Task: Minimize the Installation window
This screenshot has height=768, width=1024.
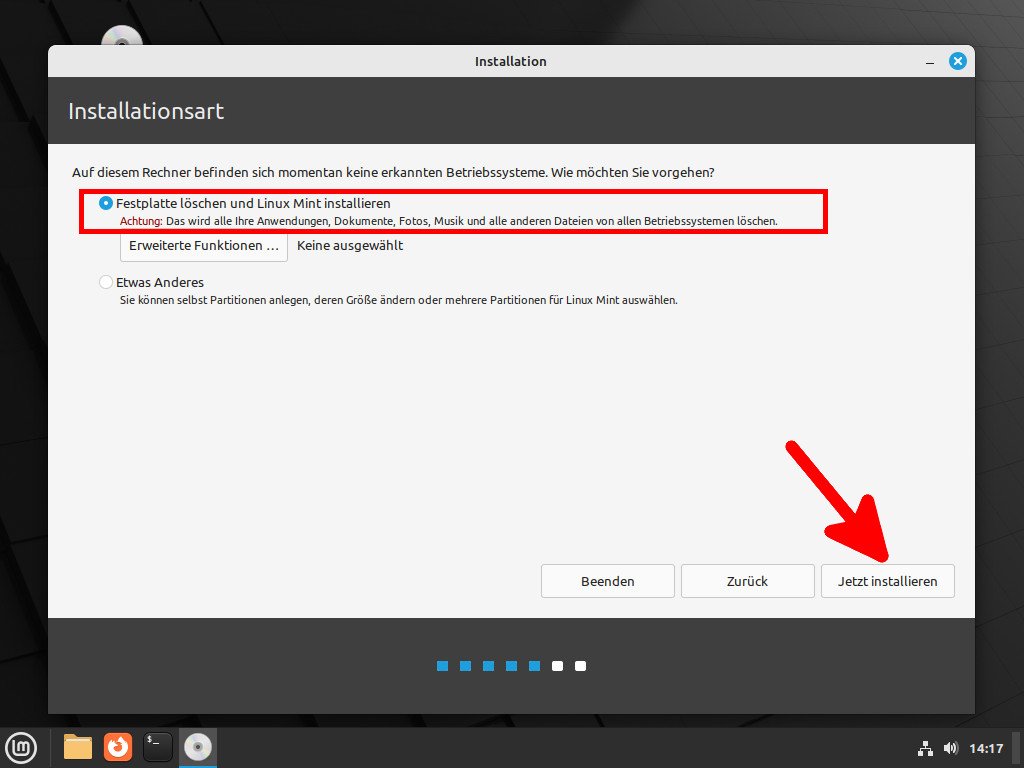Action: click(x=931, y=61)
